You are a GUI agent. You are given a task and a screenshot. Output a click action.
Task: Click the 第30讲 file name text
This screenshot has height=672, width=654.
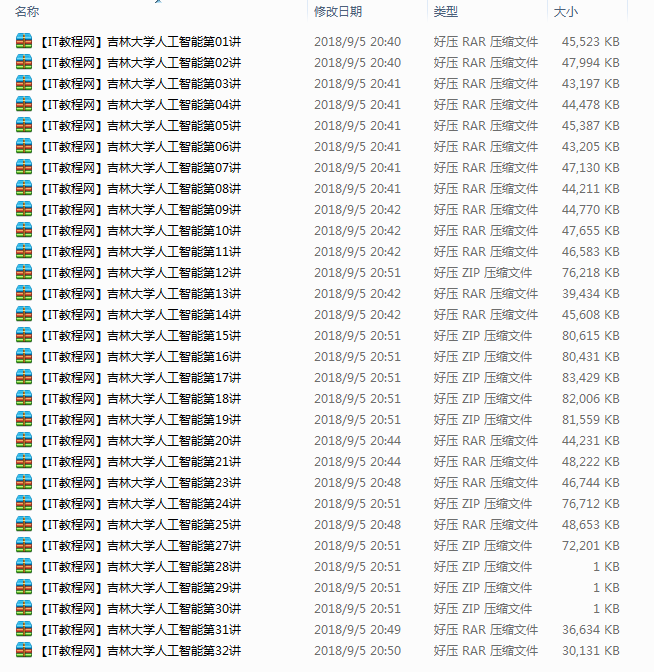141,609
